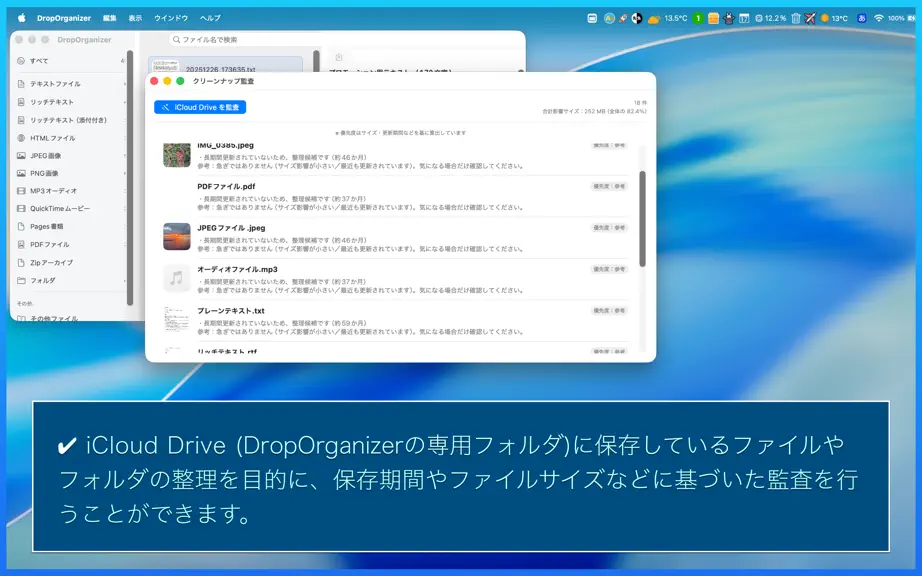Click the trash can icon in the menu bar

[796, 18]
